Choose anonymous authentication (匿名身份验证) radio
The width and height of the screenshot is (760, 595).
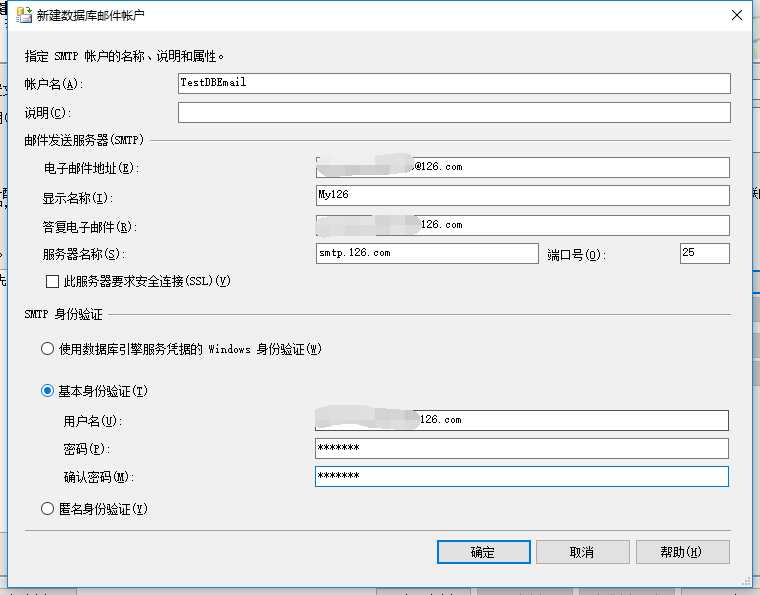[x=48, y=508]
